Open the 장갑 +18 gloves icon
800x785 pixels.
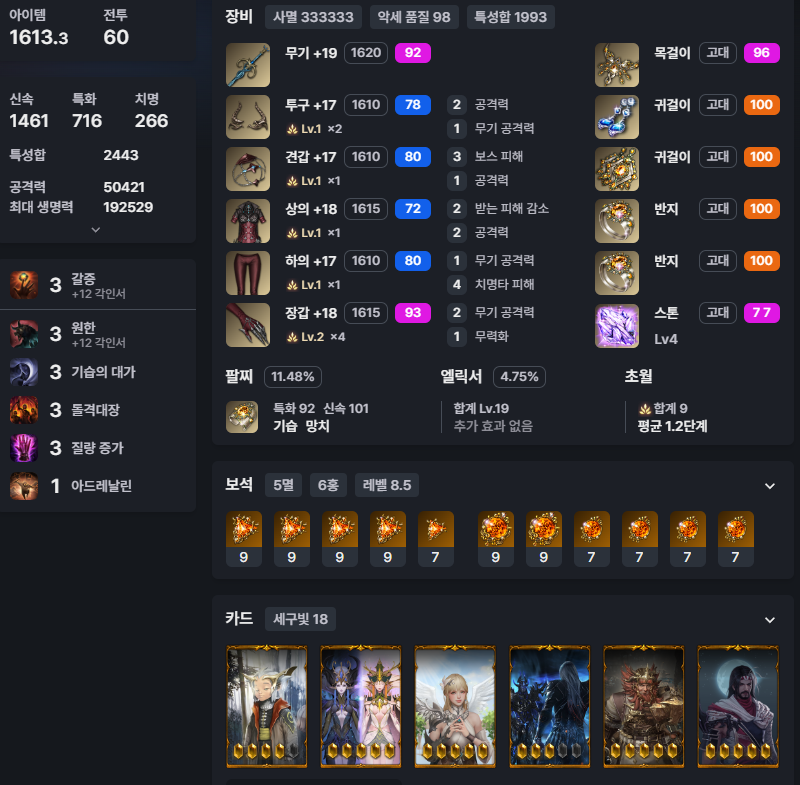(248, 325)
